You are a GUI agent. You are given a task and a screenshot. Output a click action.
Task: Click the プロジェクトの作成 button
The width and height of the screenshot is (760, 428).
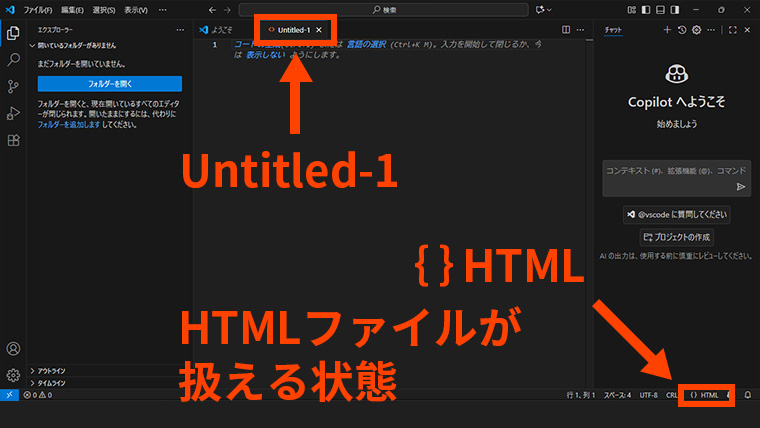tap(676, 237)
